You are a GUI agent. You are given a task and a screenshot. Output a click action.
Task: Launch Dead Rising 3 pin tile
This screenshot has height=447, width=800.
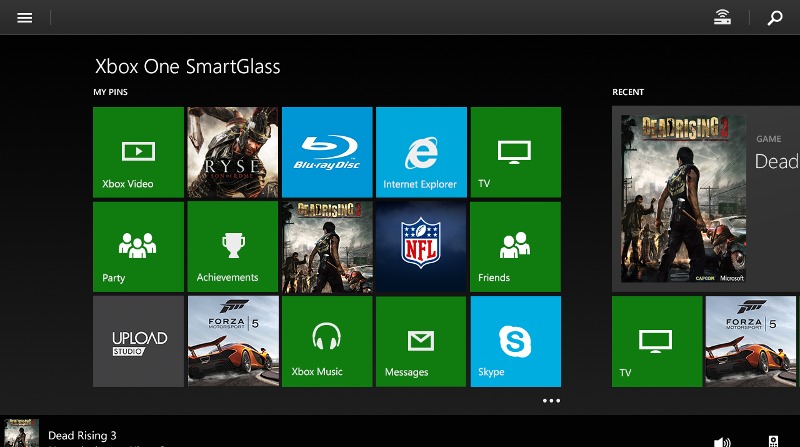point(327,247)
